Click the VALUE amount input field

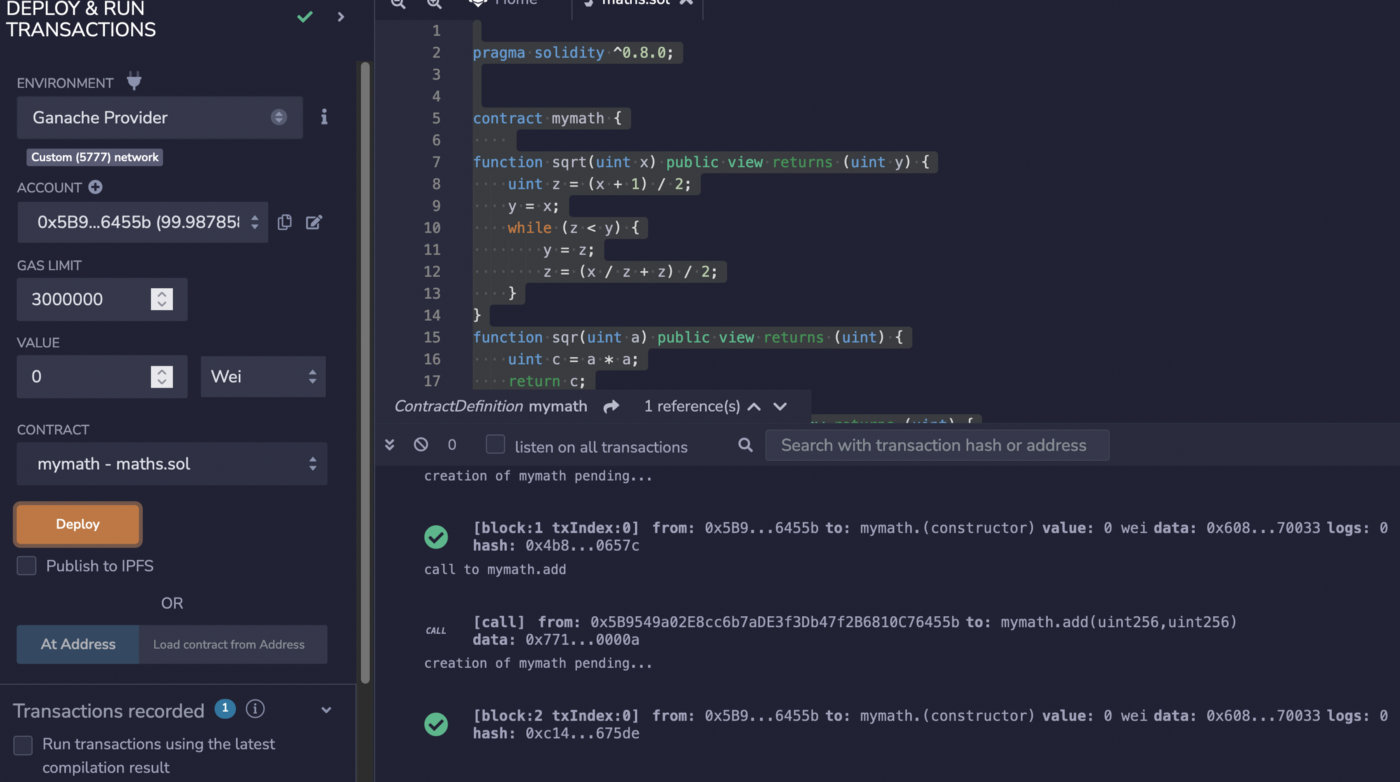[x=102, y=377]
